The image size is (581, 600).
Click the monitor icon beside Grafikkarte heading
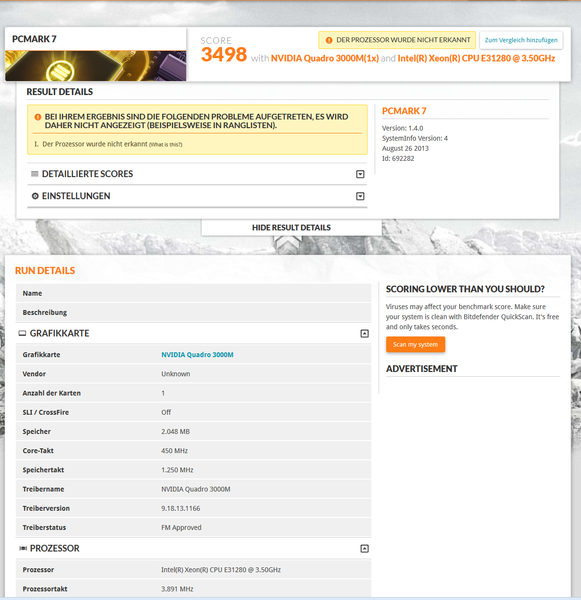(22, 333)
